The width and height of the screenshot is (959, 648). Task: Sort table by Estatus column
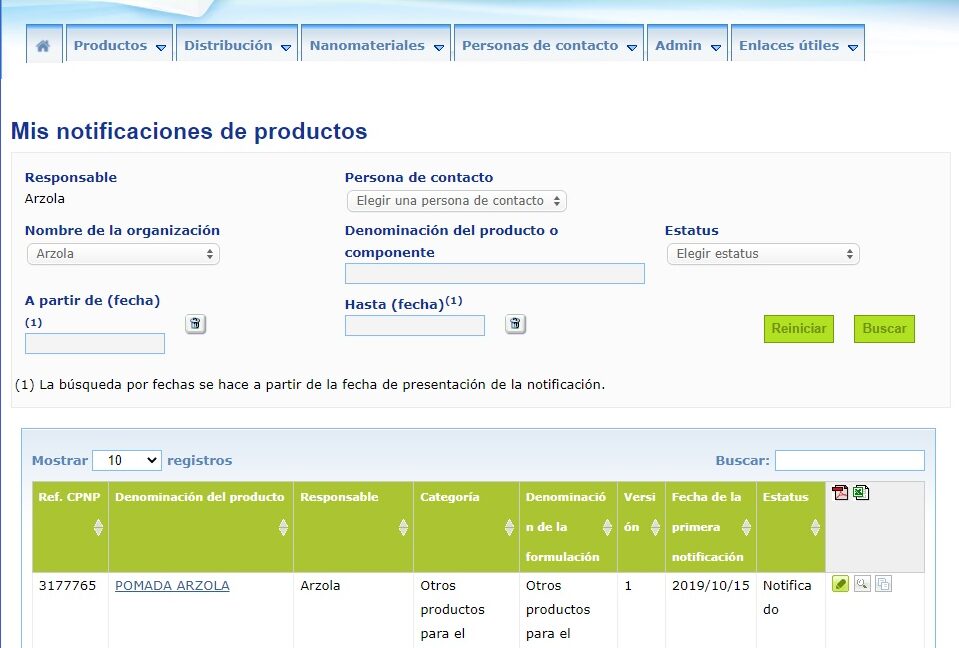(815, 527)
